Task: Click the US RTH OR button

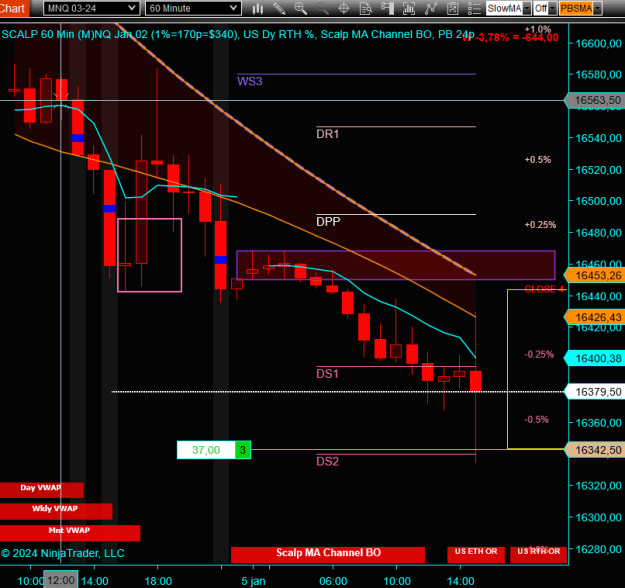Action: (x=539, y=554)
